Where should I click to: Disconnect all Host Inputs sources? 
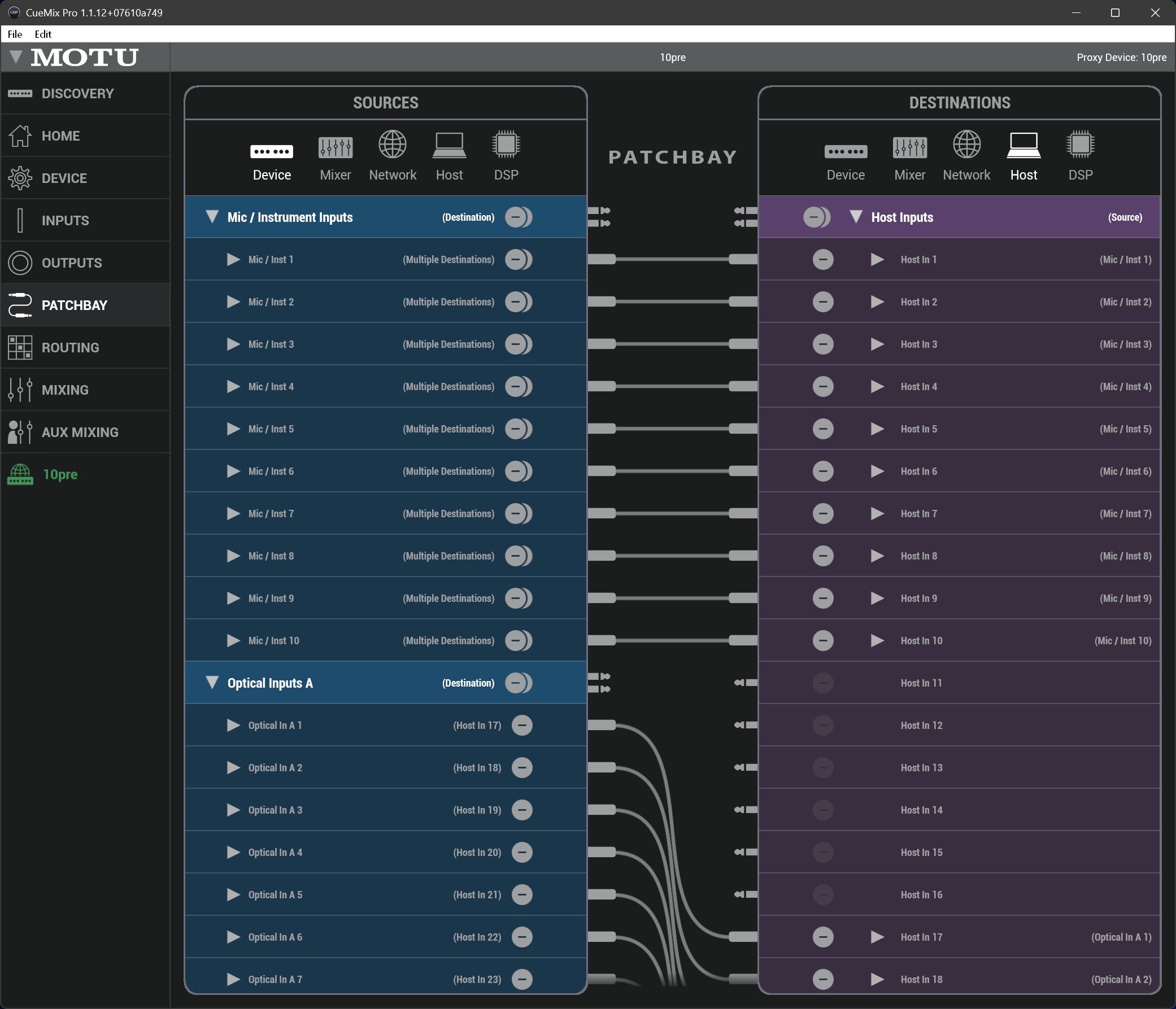coord(817,217)
